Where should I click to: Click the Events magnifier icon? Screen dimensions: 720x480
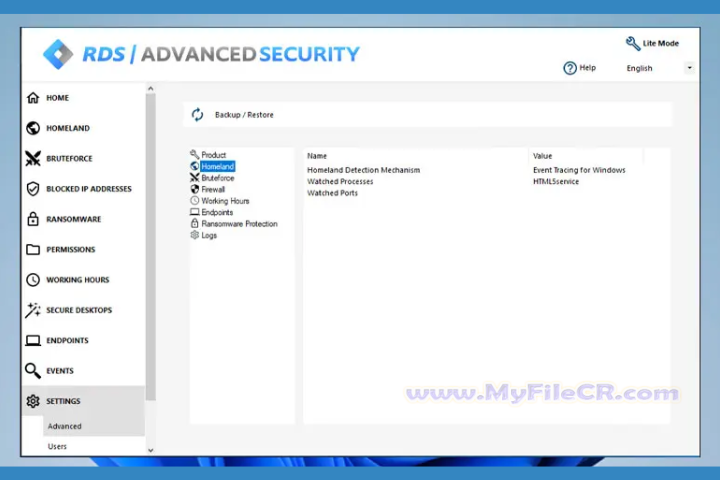click(x=33, y=371)
